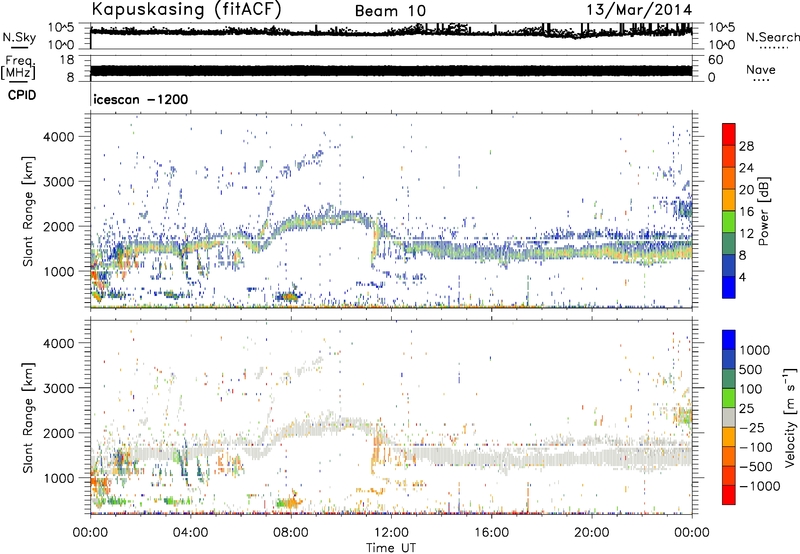This screenshot has width=800, height=554.
Task: Click the "2000" tick on the velocity panel
Action: pyautogui.click(x=58, y=433)
